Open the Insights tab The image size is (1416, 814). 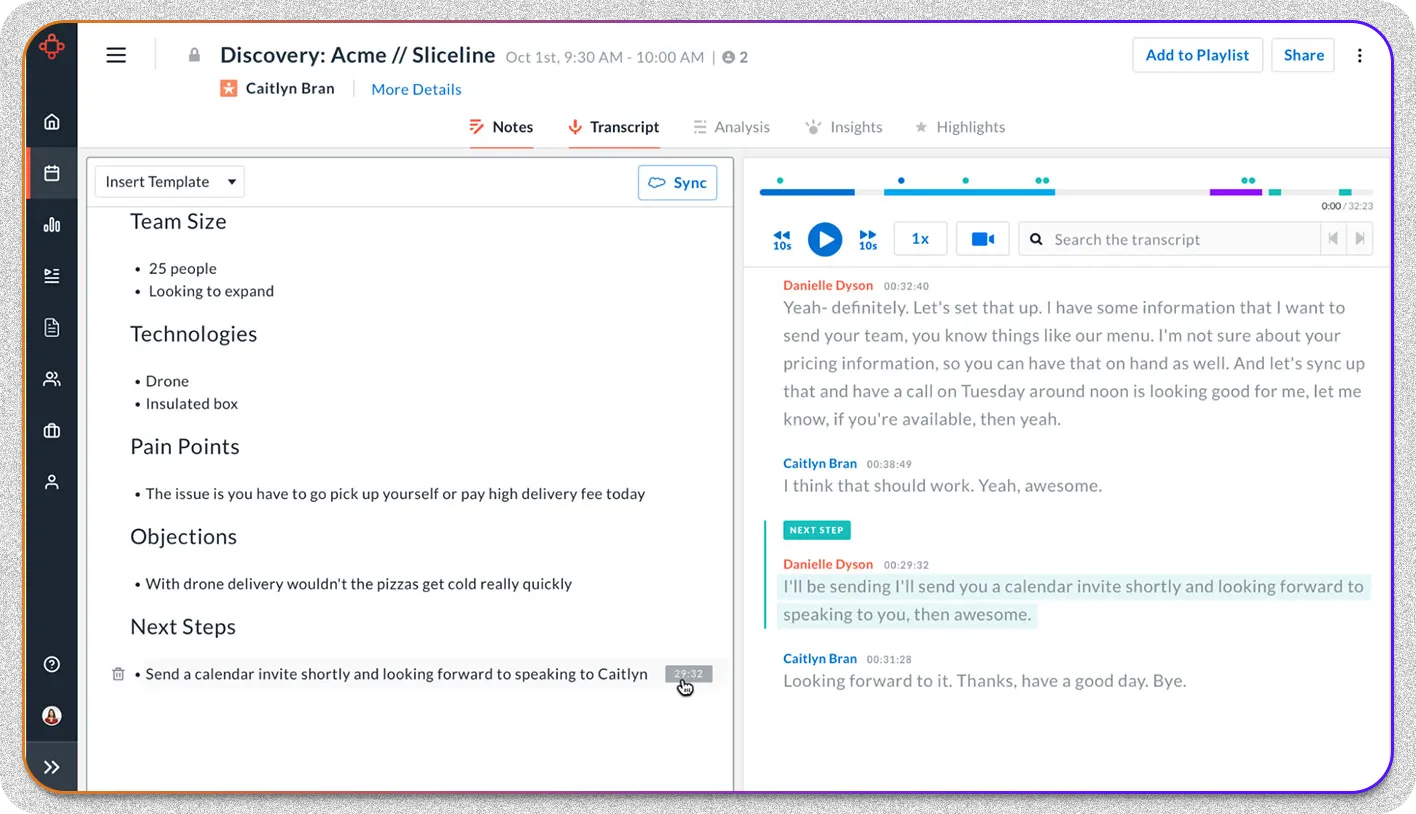point(844,127)
